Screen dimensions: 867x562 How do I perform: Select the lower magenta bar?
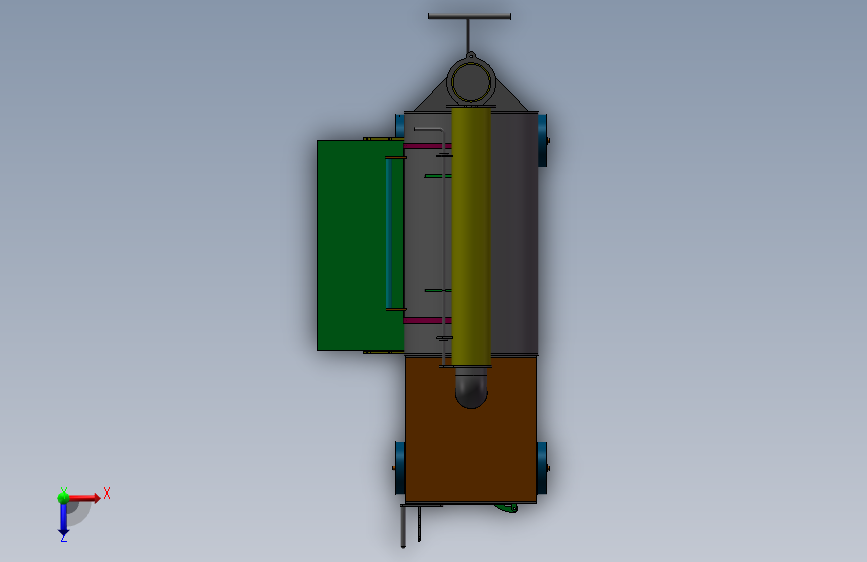click(428, 320)
